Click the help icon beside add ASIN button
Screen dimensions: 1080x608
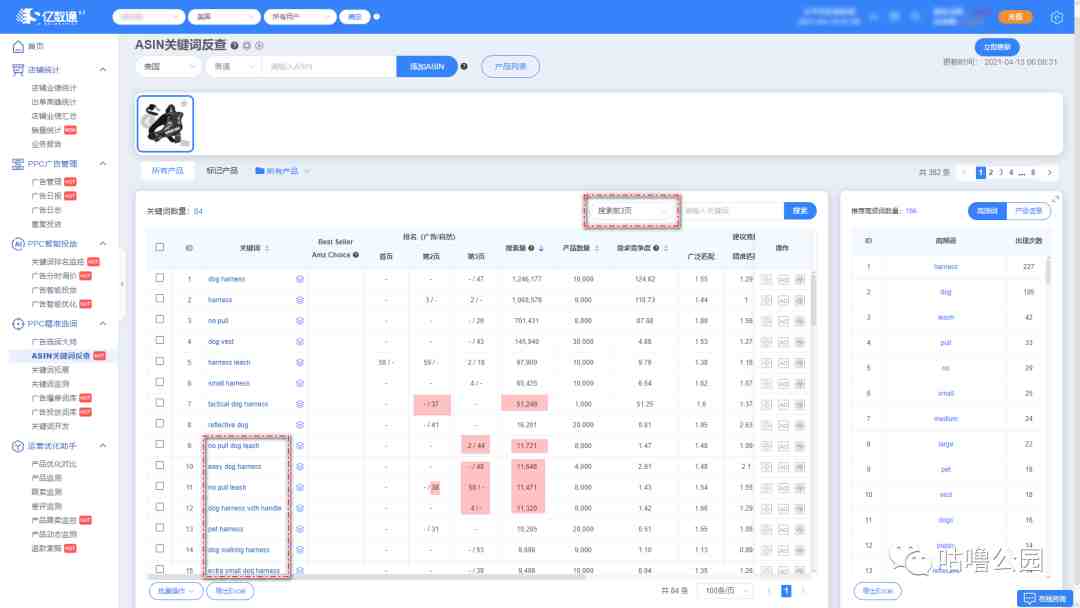(x=464, y=67)
